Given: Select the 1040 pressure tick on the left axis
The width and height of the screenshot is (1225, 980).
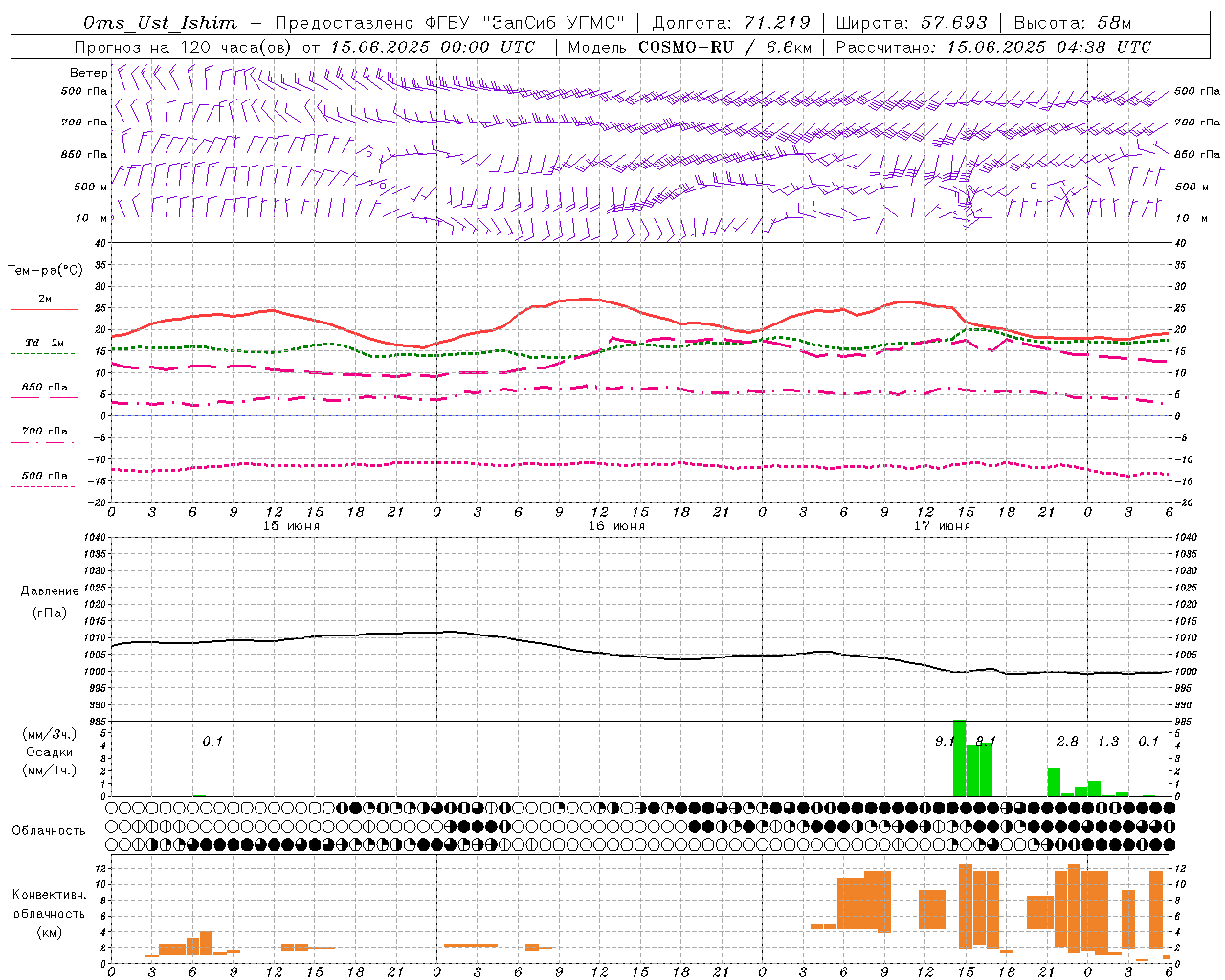Looking at the screenshot, I should tap(93, 537).
